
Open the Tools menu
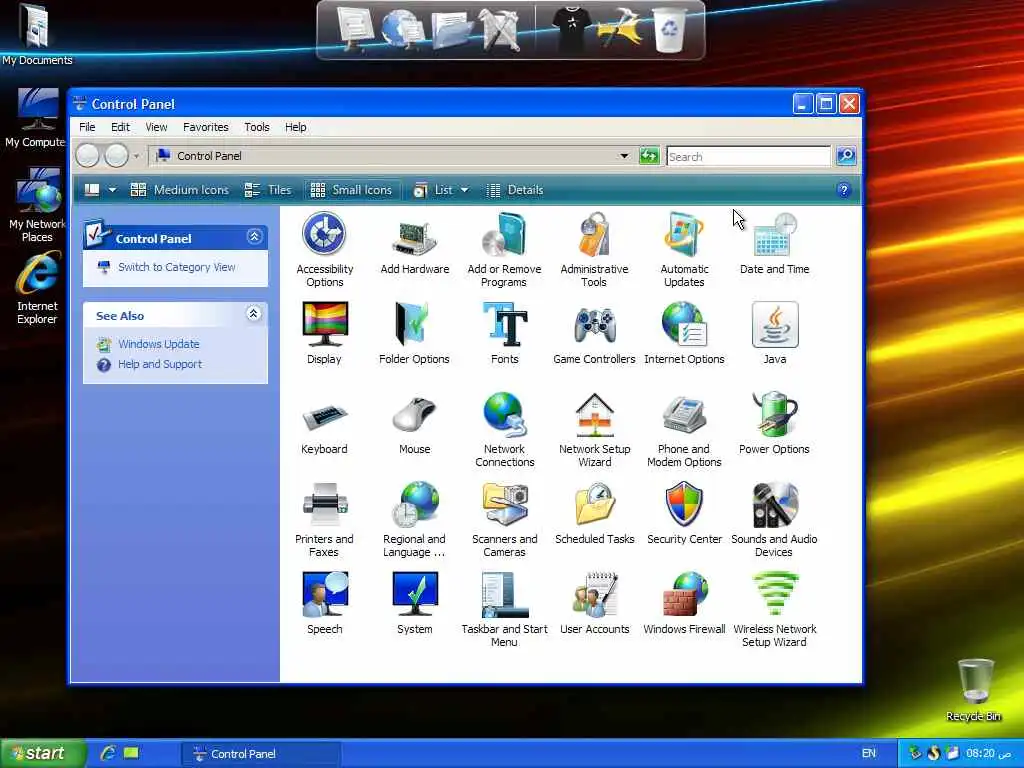click(x=257, y=127)
